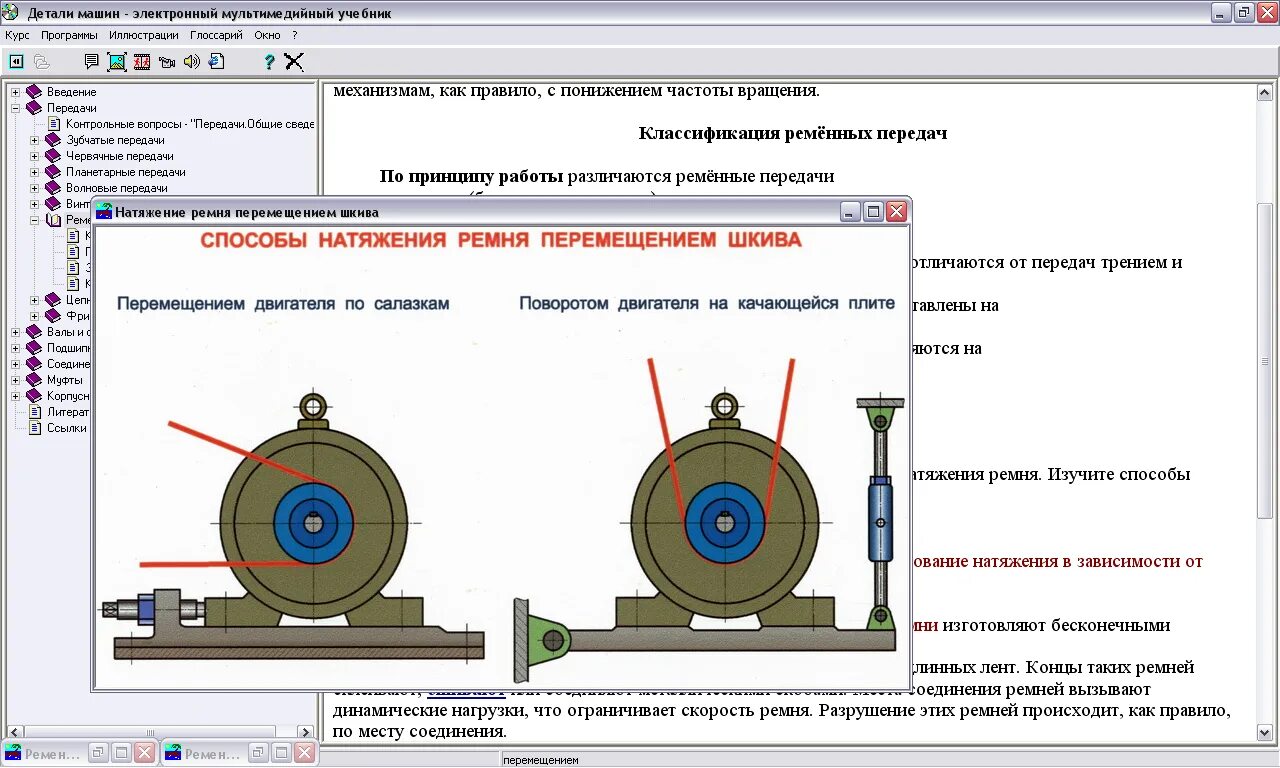Viewport: 1280px width, 768px height.
Task: Click the tree panel scroll-right arrow
Action: 306,732
